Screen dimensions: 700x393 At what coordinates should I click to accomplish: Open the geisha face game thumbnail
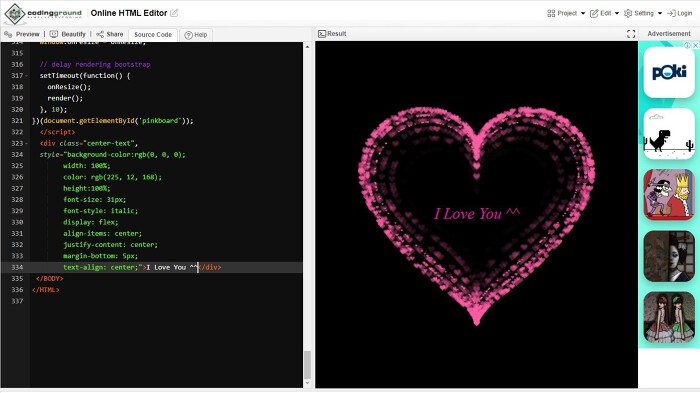[669, 256]
